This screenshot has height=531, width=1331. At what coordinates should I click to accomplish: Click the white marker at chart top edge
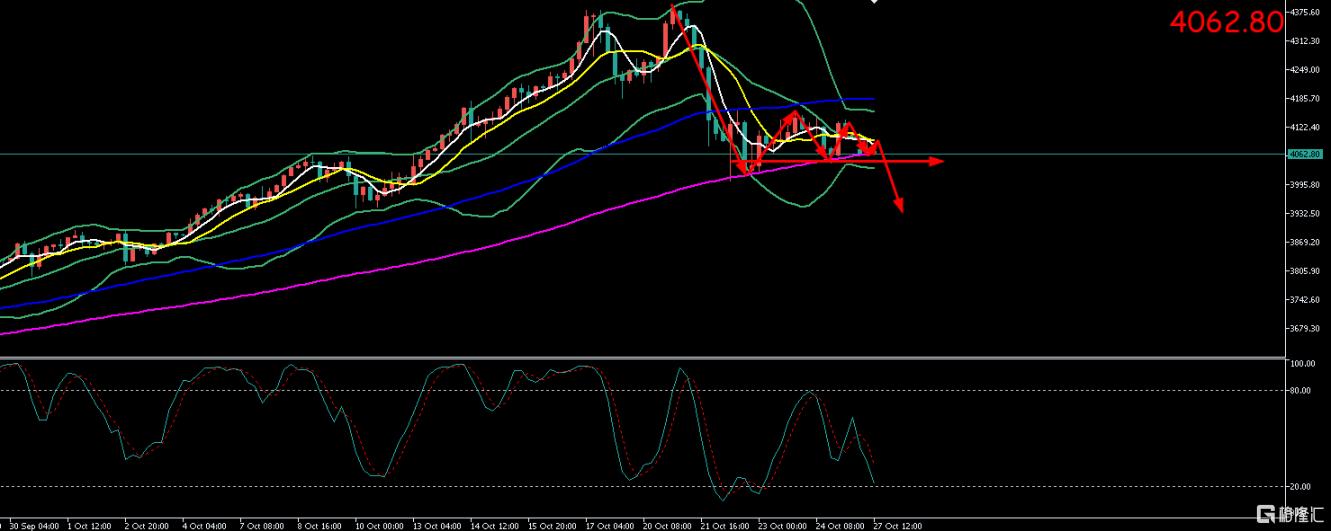[875, 2]
